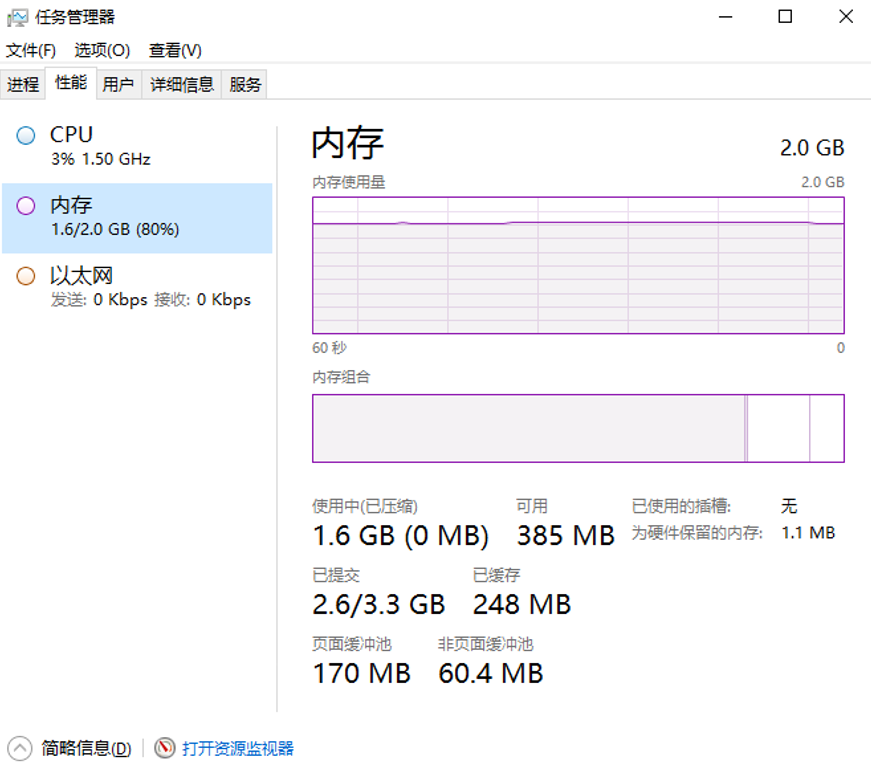871x784 pixels.
Task: Click the 2.0 GB total capacity text
Action: [x=812, y=148]
